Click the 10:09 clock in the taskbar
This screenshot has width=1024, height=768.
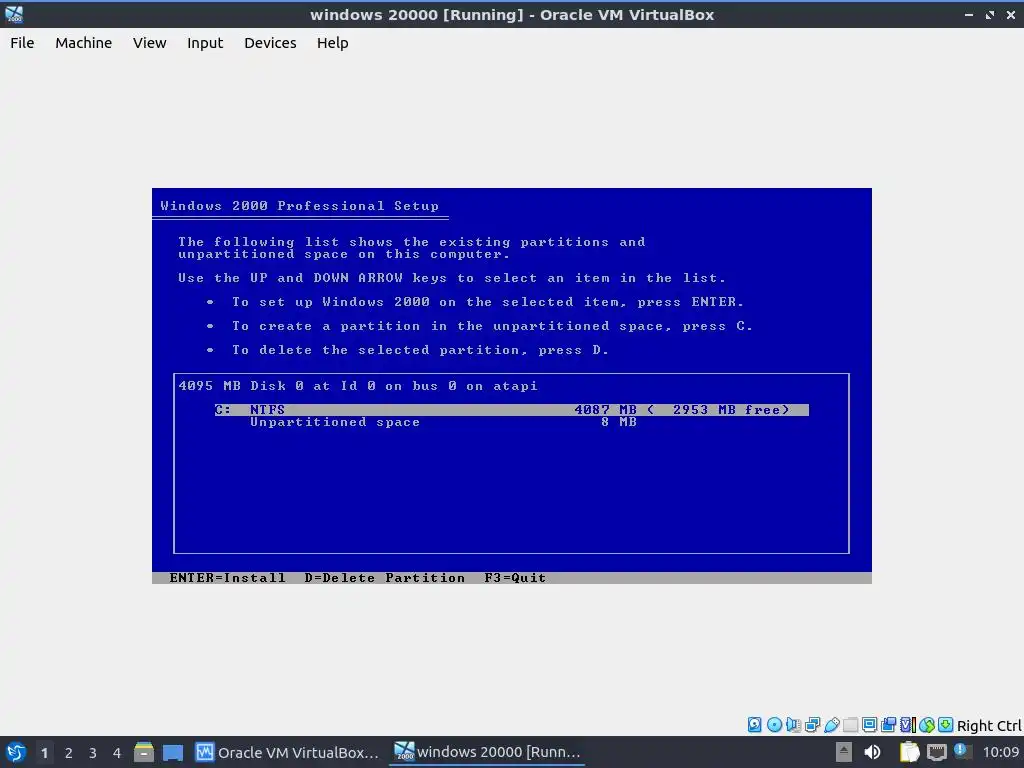(x=1001, y=752)
